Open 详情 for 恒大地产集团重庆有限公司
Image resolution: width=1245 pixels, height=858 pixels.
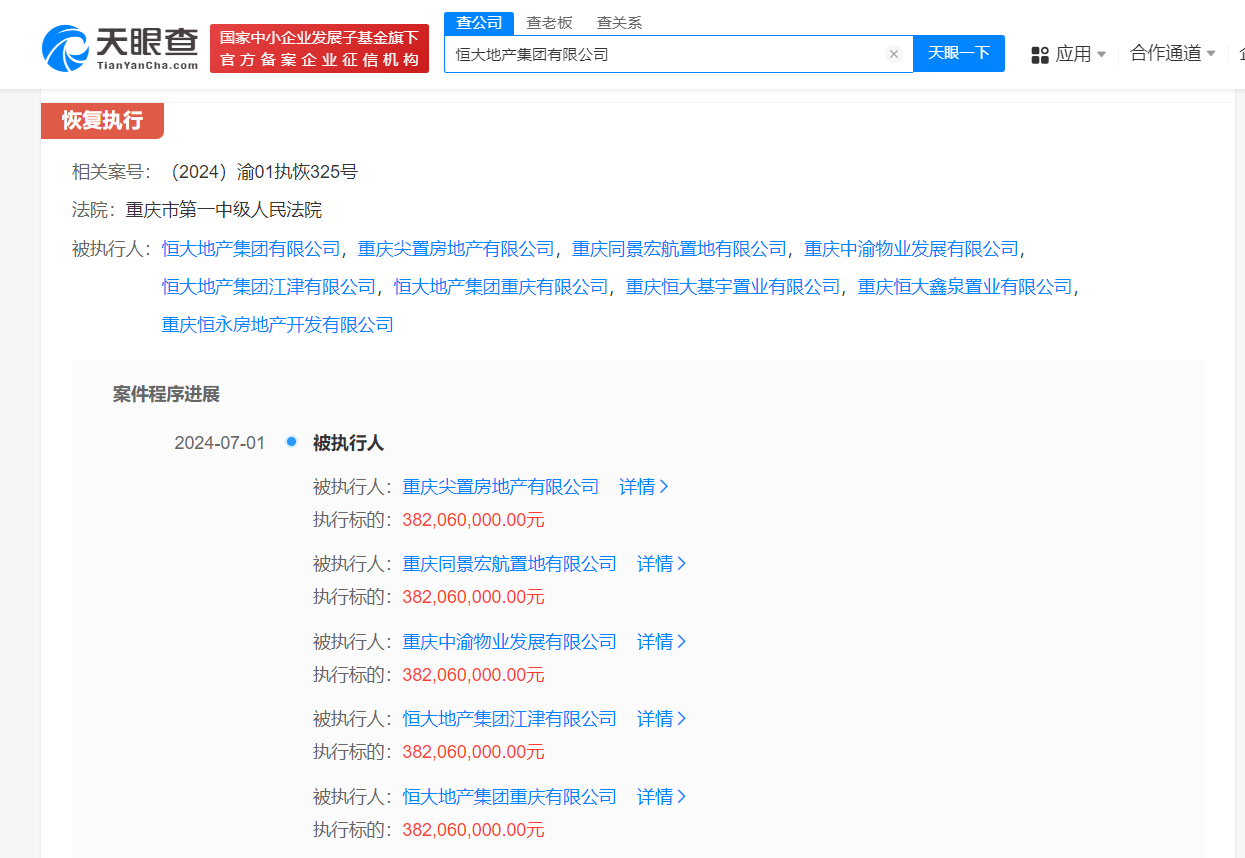pyautogui.click(x=661, y=797)
